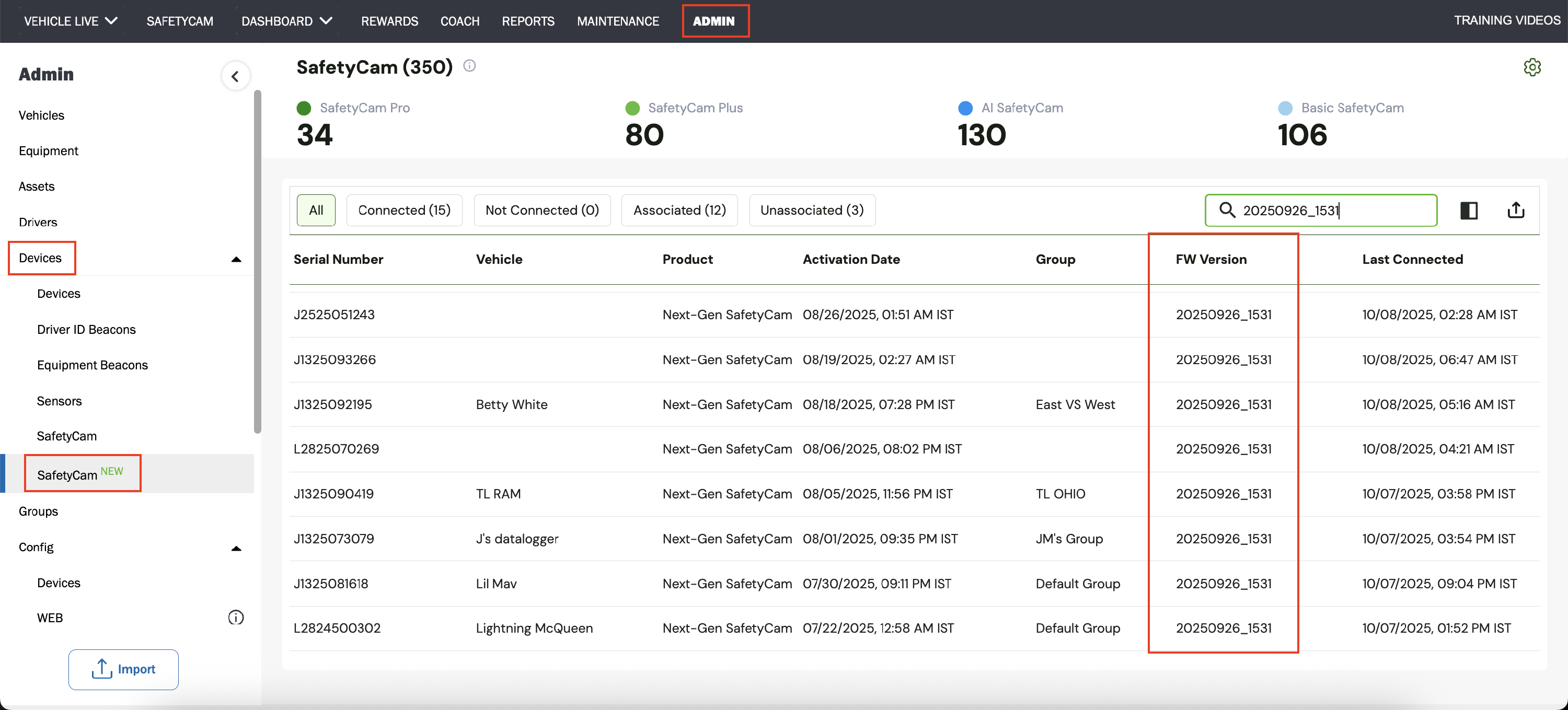Expand the Dashboard dropdown menu
Screen dimensions: 1568x710
pyautogui.click(x=287, y=21)
